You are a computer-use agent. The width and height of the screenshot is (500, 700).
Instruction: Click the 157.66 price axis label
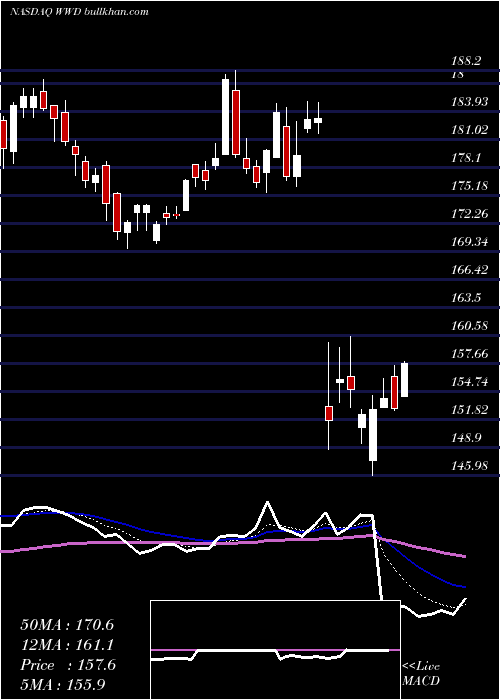point(470,354)
